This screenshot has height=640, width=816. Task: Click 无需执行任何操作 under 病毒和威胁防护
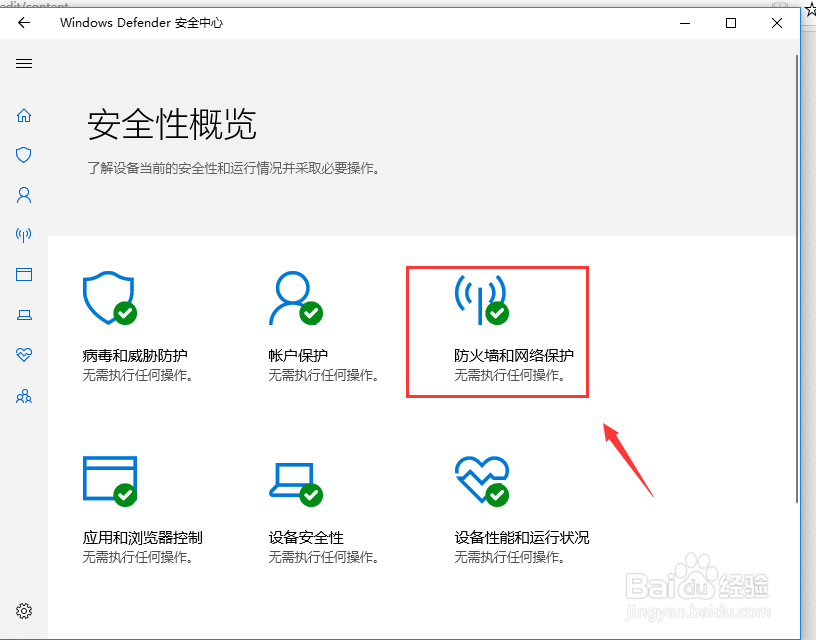click(138, 375)
